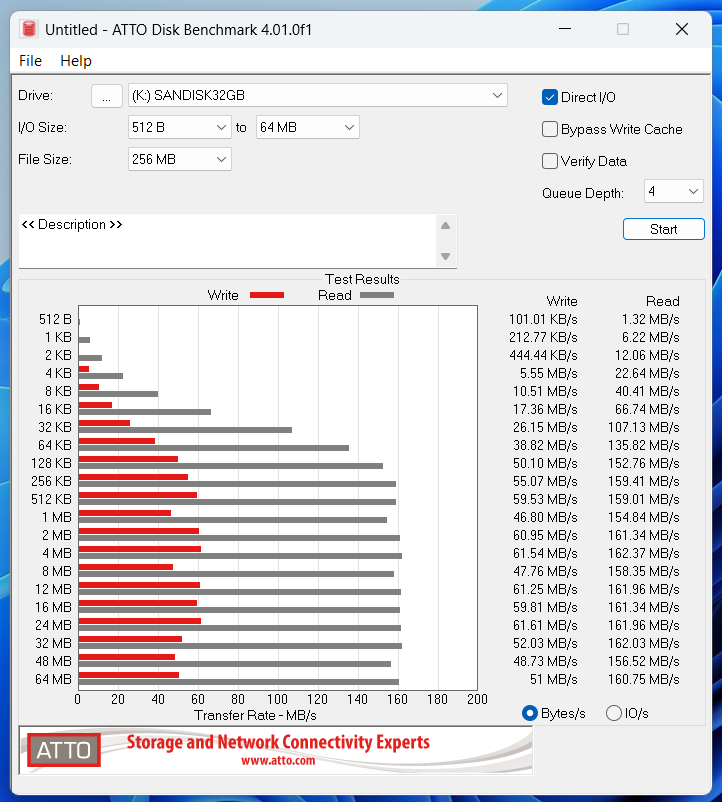Click the 8 KB read value 40.41 MB/s

647,392
